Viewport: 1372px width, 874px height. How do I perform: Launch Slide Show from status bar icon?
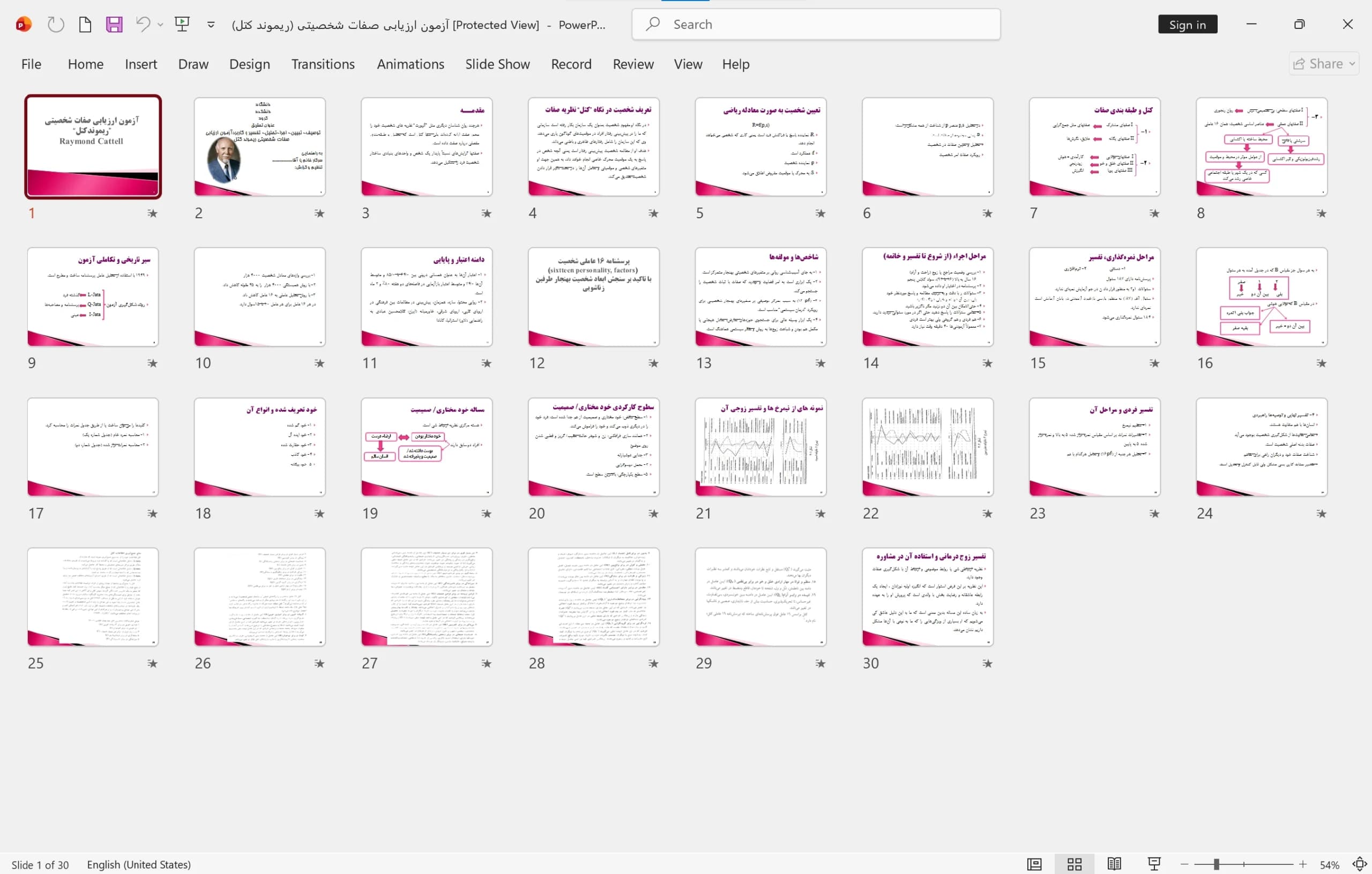click(1154, 864)
